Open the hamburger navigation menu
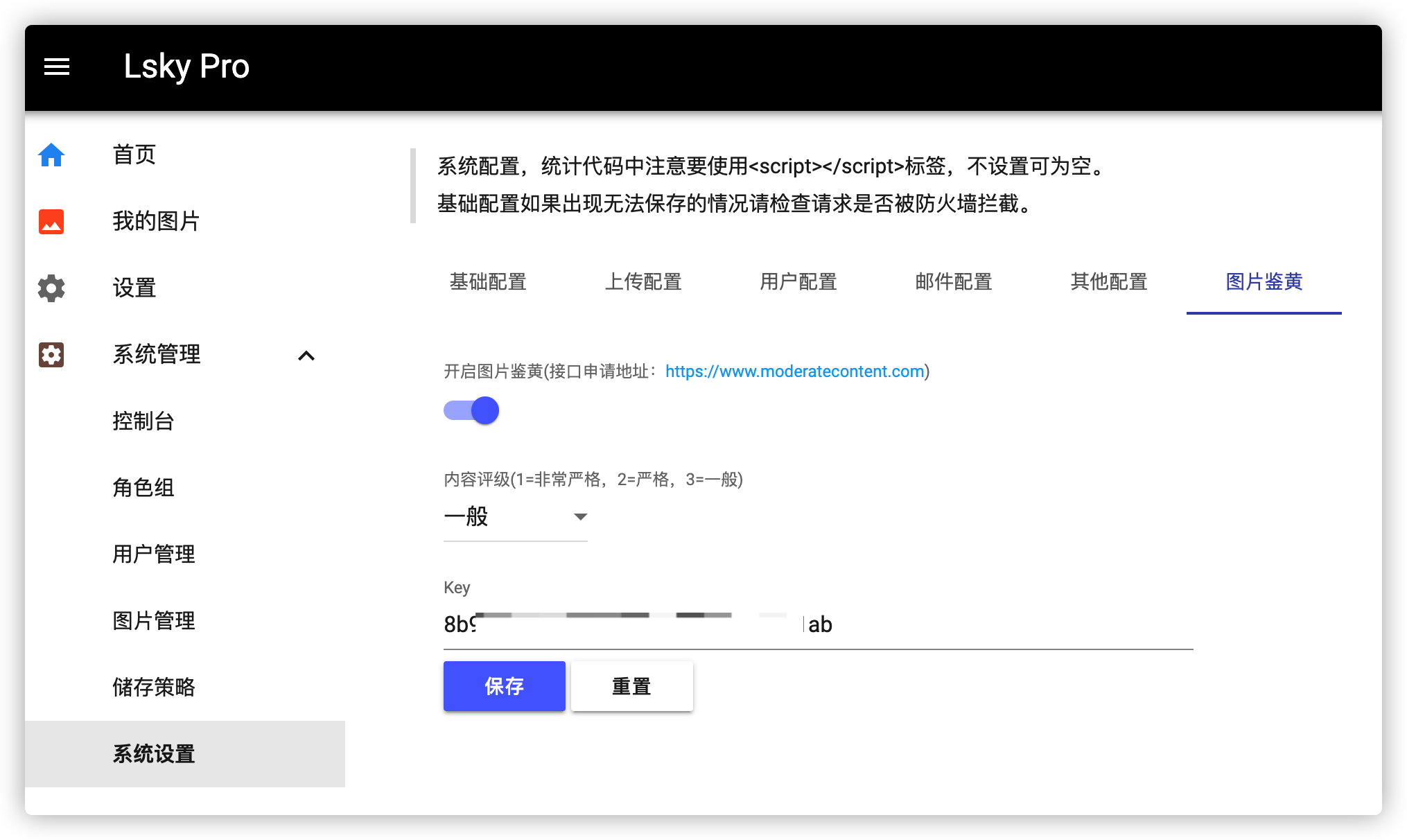 tap(56, 66)
